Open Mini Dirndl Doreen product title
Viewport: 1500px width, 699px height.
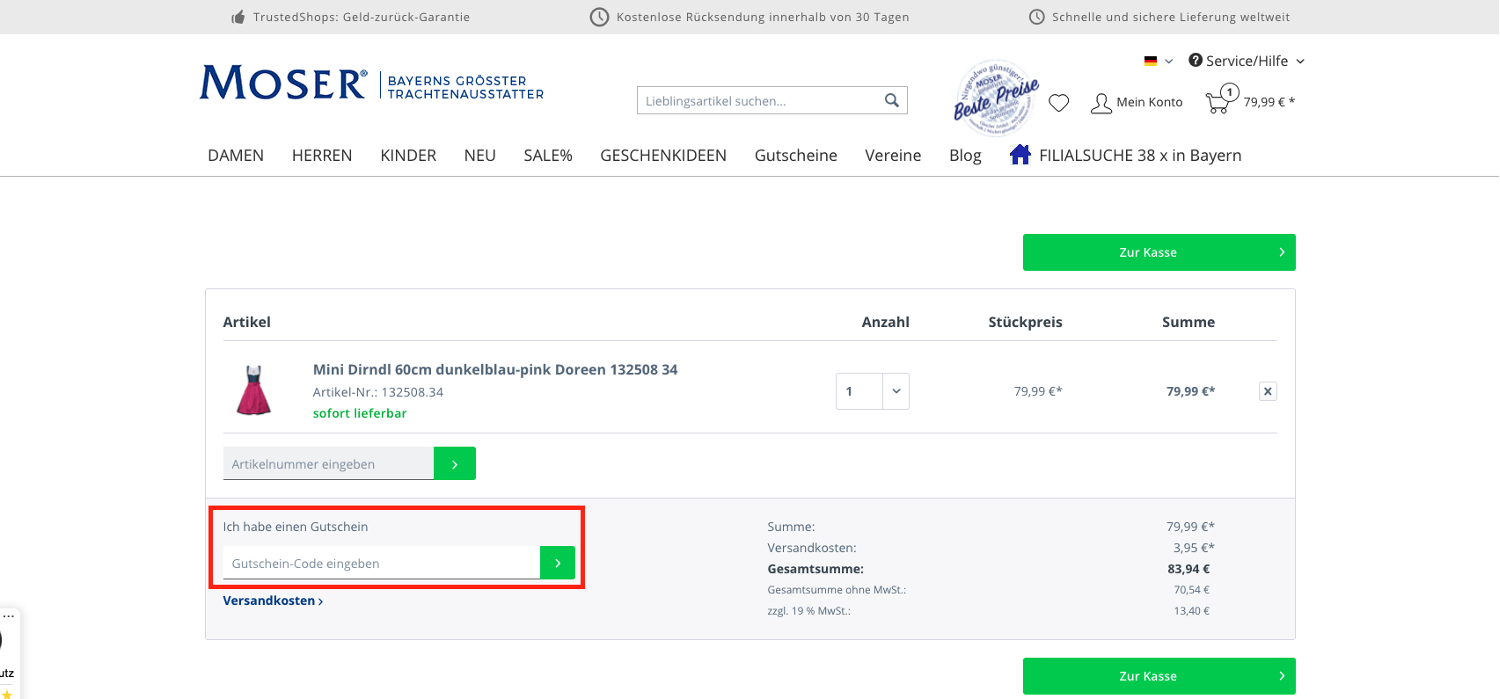click(x=495, y=369)
